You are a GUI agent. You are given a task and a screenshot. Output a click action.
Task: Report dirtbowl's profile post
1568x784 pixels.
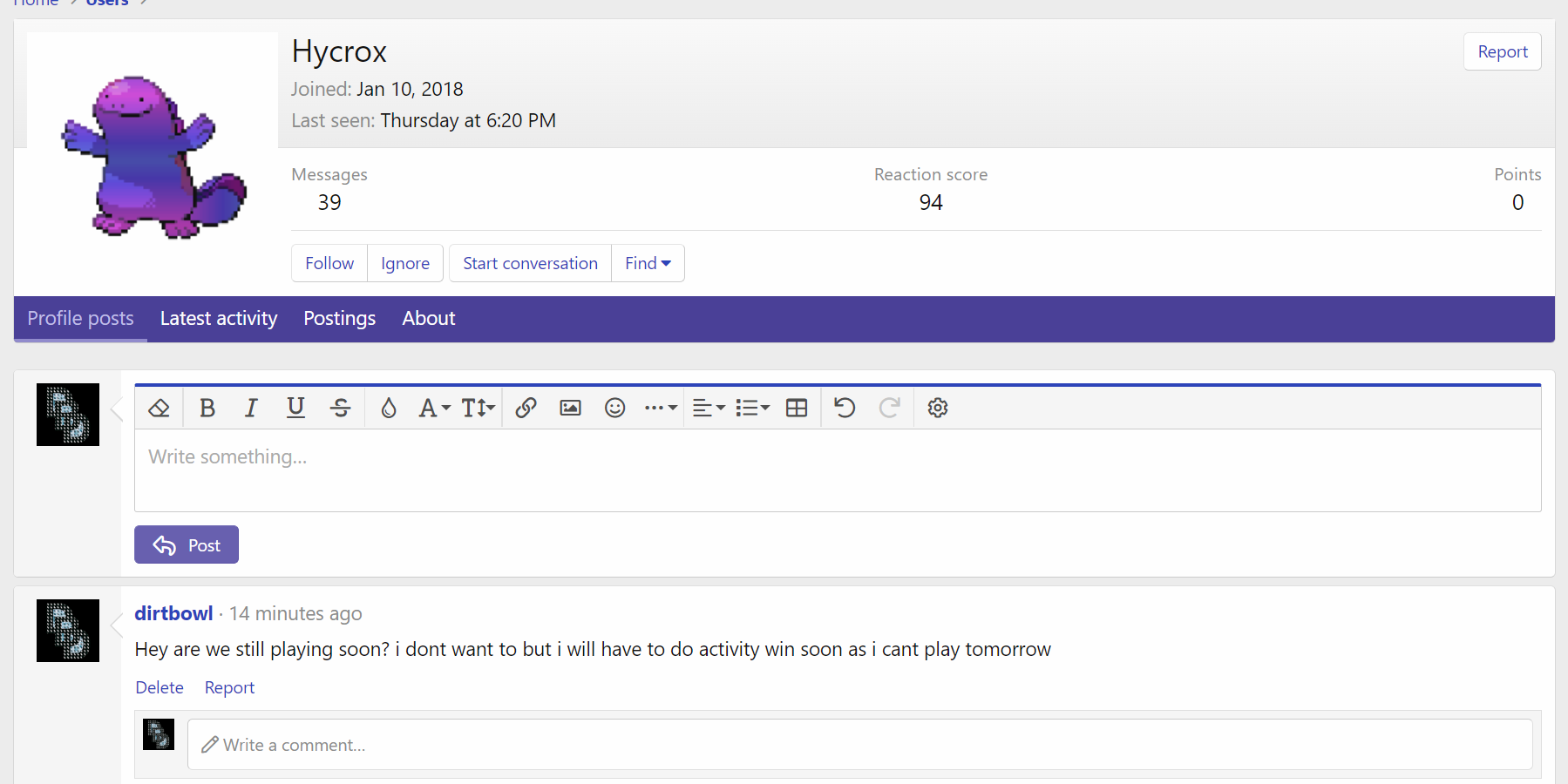pyautogui.click(x=229, y=687)
